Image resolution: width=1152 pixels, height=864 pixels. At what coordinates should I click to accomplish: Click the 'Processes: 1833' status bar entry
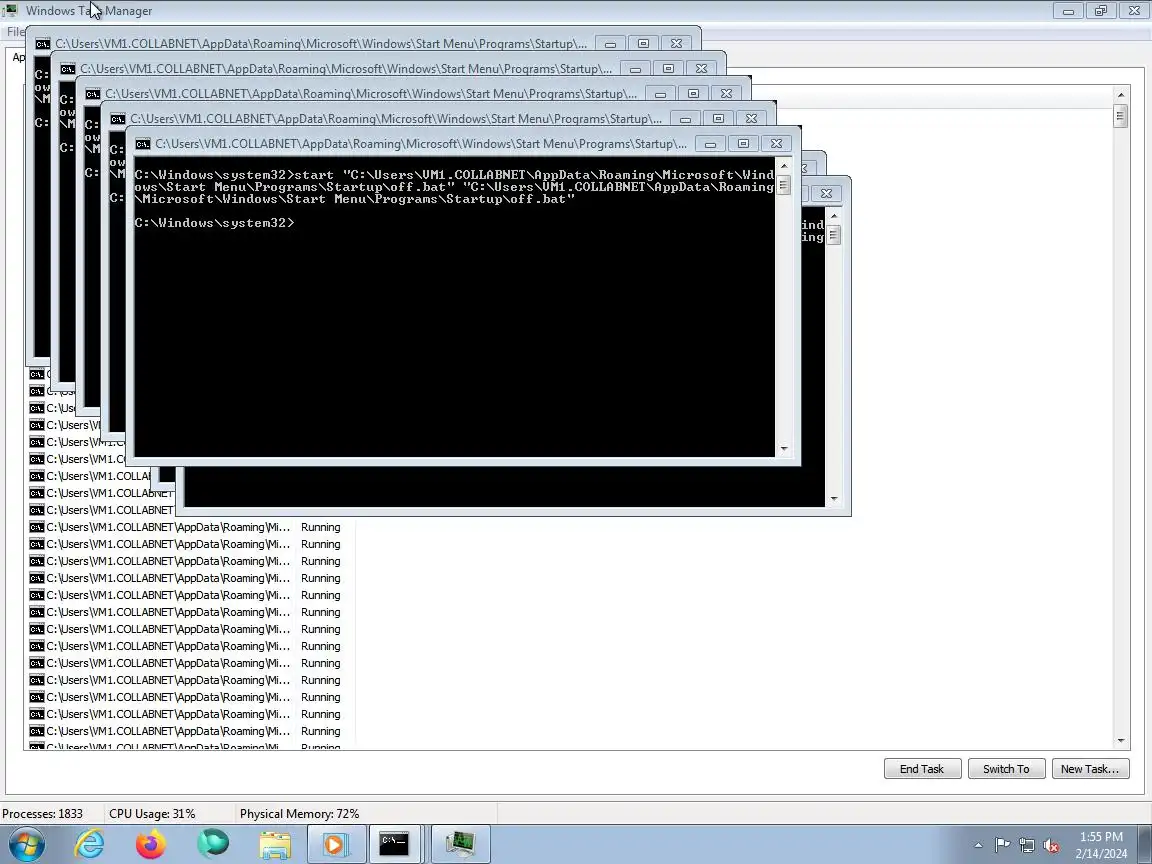(43, 813)
